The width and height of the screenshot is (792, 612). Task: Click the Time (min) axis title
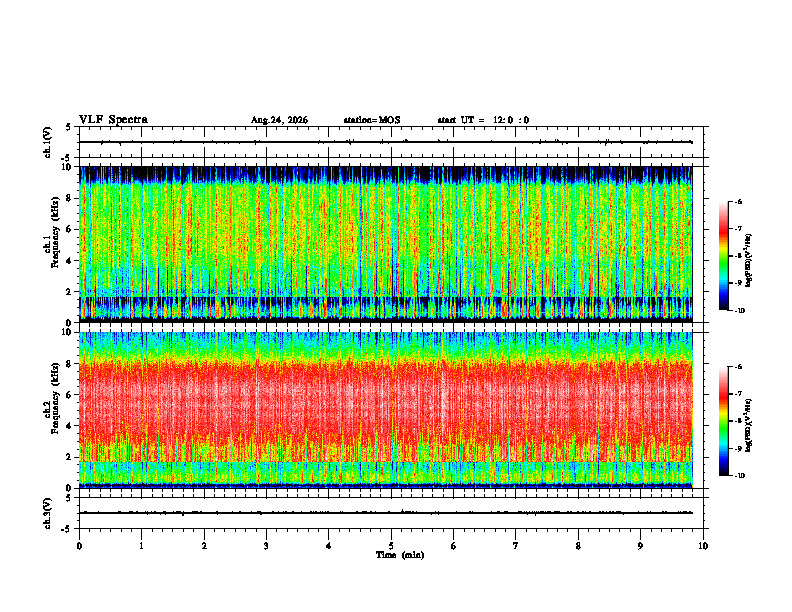(400, 555)
